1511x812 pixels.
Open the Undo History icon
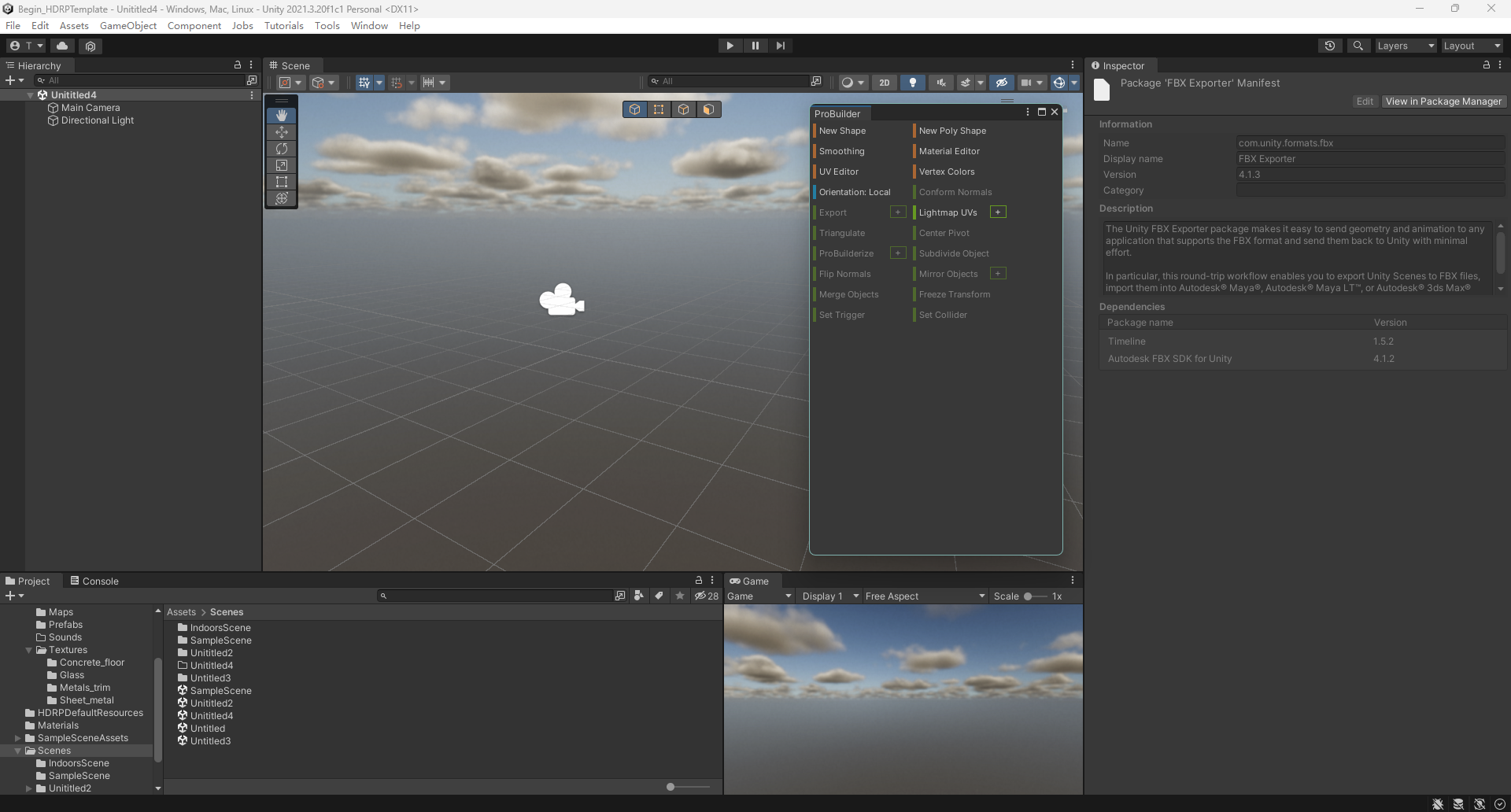1330,46
